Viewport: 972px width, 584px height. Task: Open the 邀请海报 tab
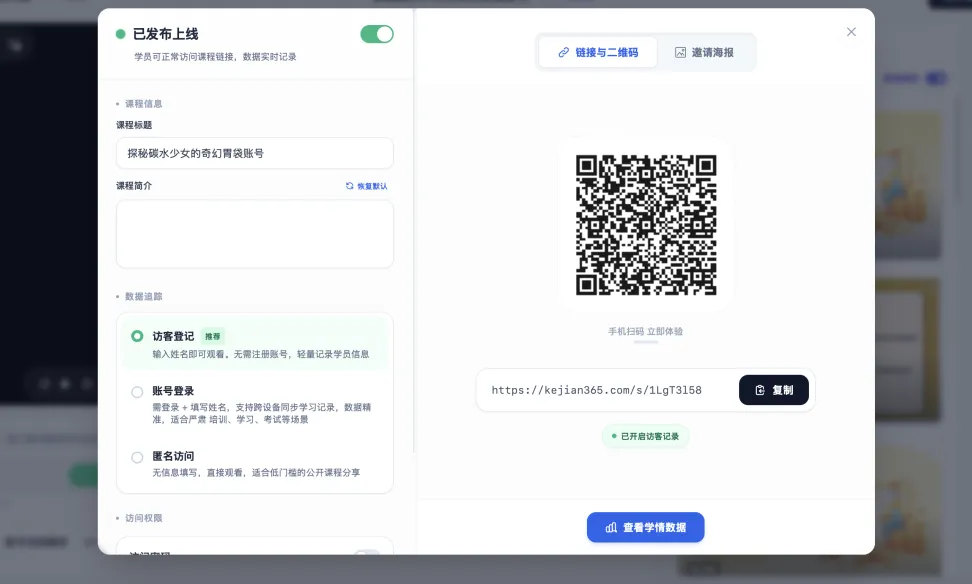pyautogui.click(x=704, y=52)
